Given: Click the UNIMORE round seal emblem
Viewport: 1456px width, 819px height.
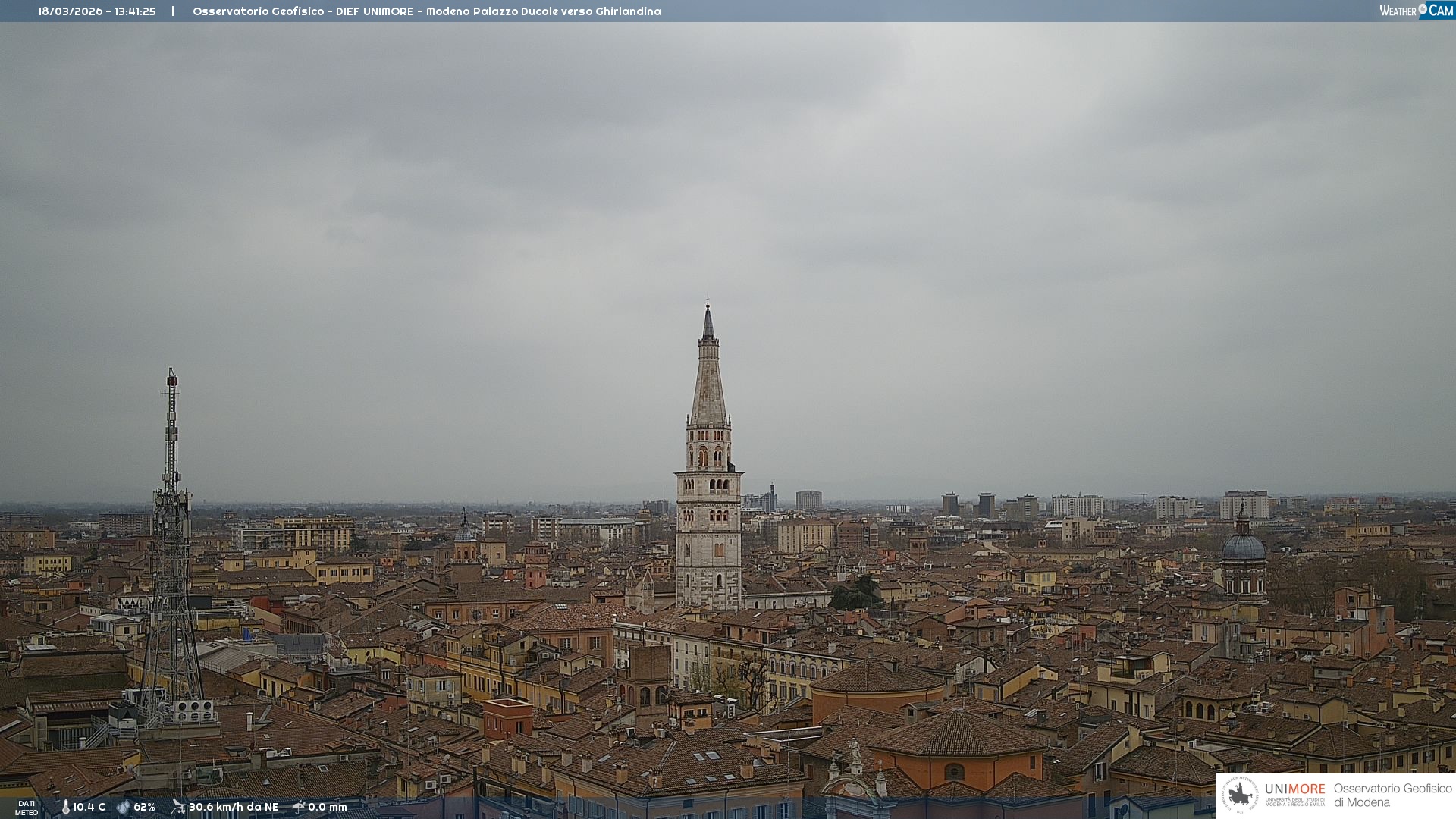Looking at the screenshot, I should pos(1240,795).
